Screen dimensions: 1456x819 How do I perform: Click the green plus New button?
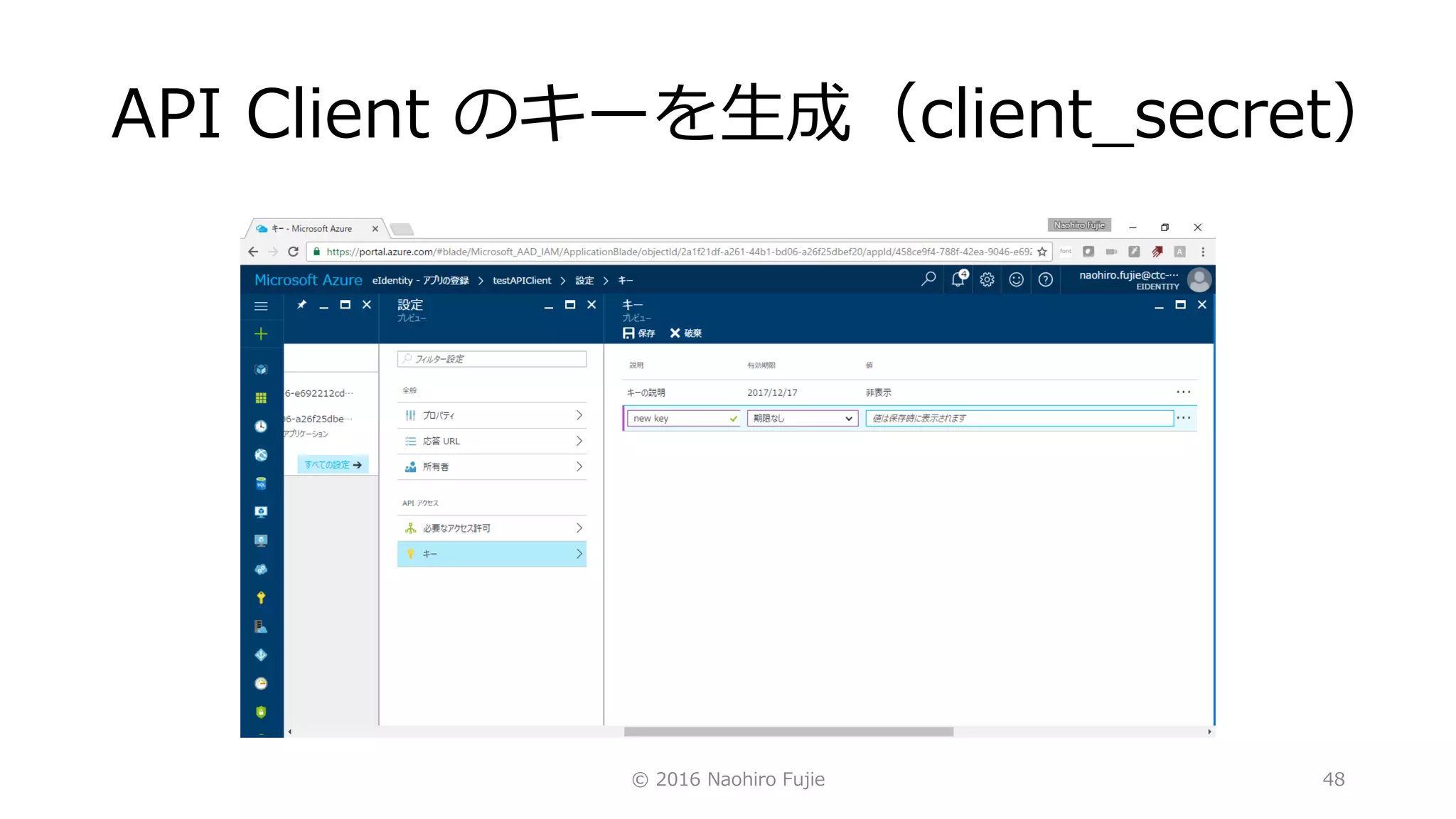click(261, 334)
